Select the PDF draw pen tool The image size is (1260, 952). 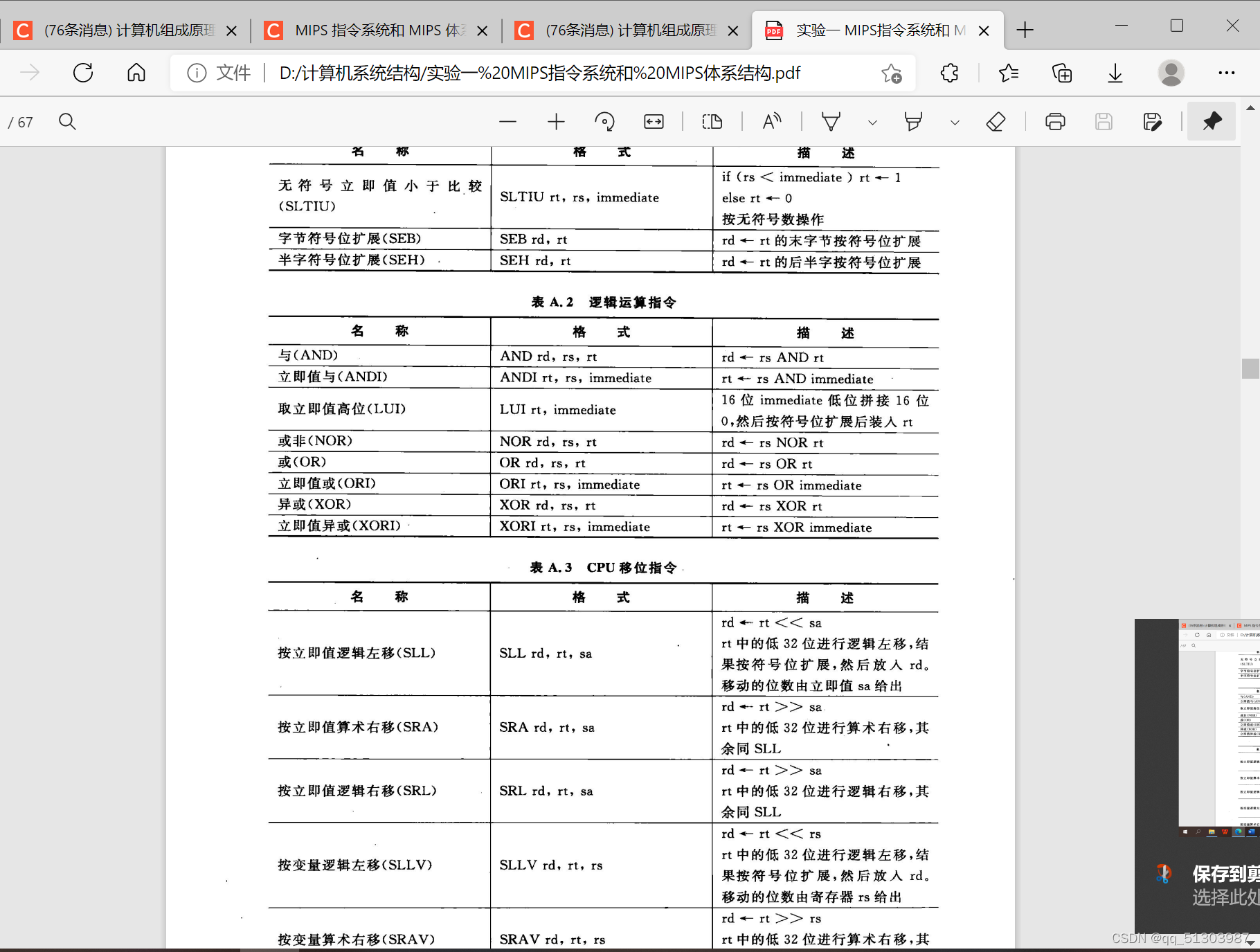point(831,122)
